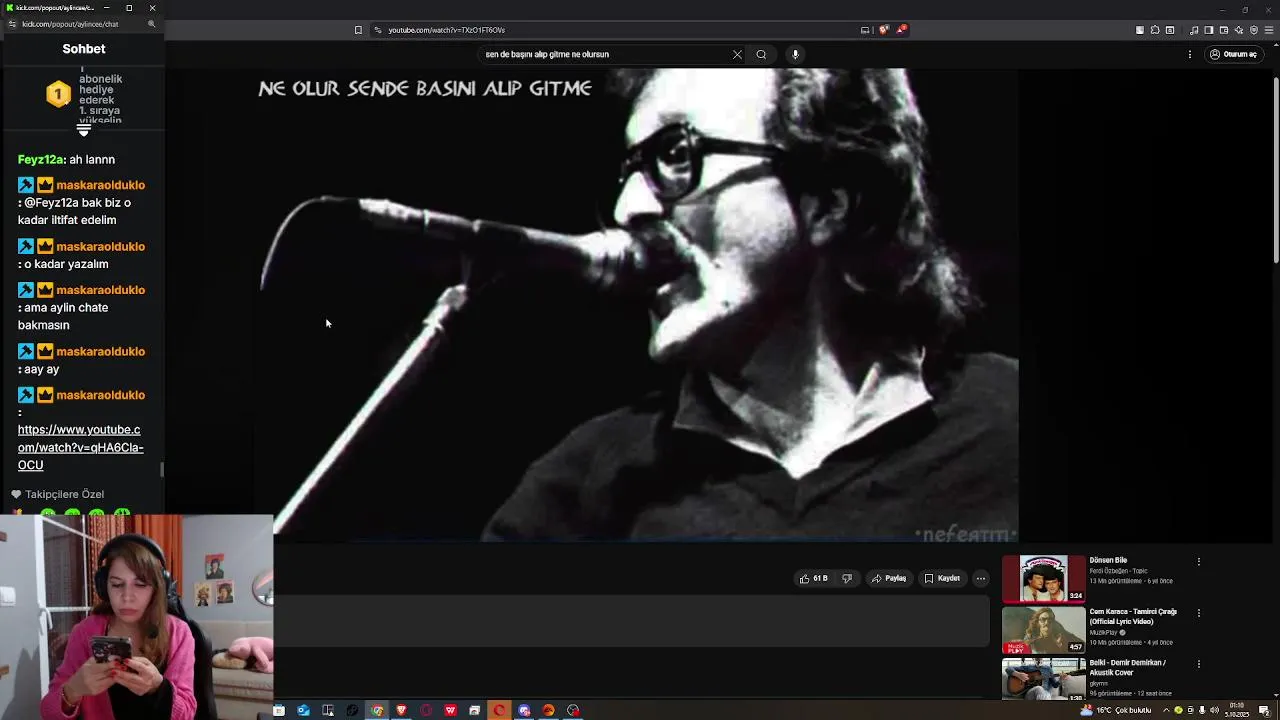Open Cem Karaca Tamirci Çırağı thumbnail
This screenshot has width=1280, height=720.
click(x=1043, y=630)
